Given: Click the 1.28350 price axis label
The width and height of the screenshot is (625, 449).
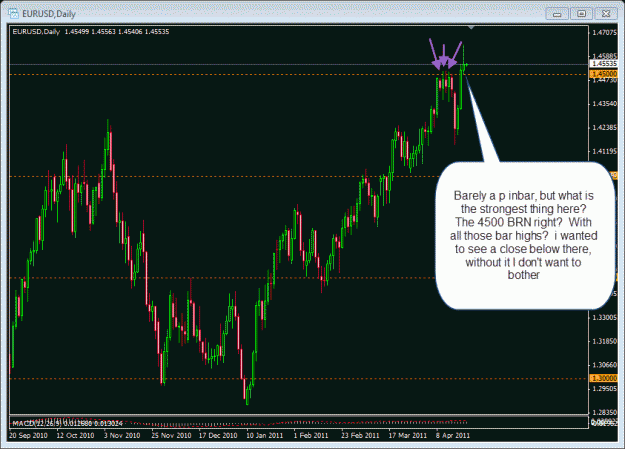Looking at the screenshot, I should pos(605,412).
